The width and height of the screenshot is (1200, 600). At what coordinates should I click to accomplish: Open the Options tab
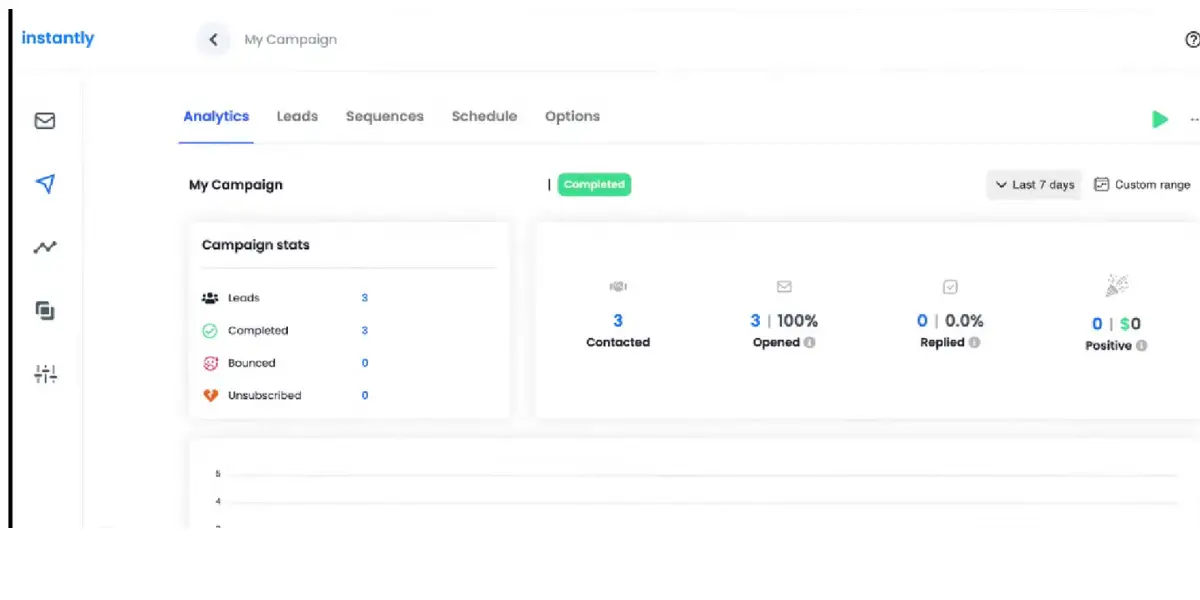click(x=572, y=117)
